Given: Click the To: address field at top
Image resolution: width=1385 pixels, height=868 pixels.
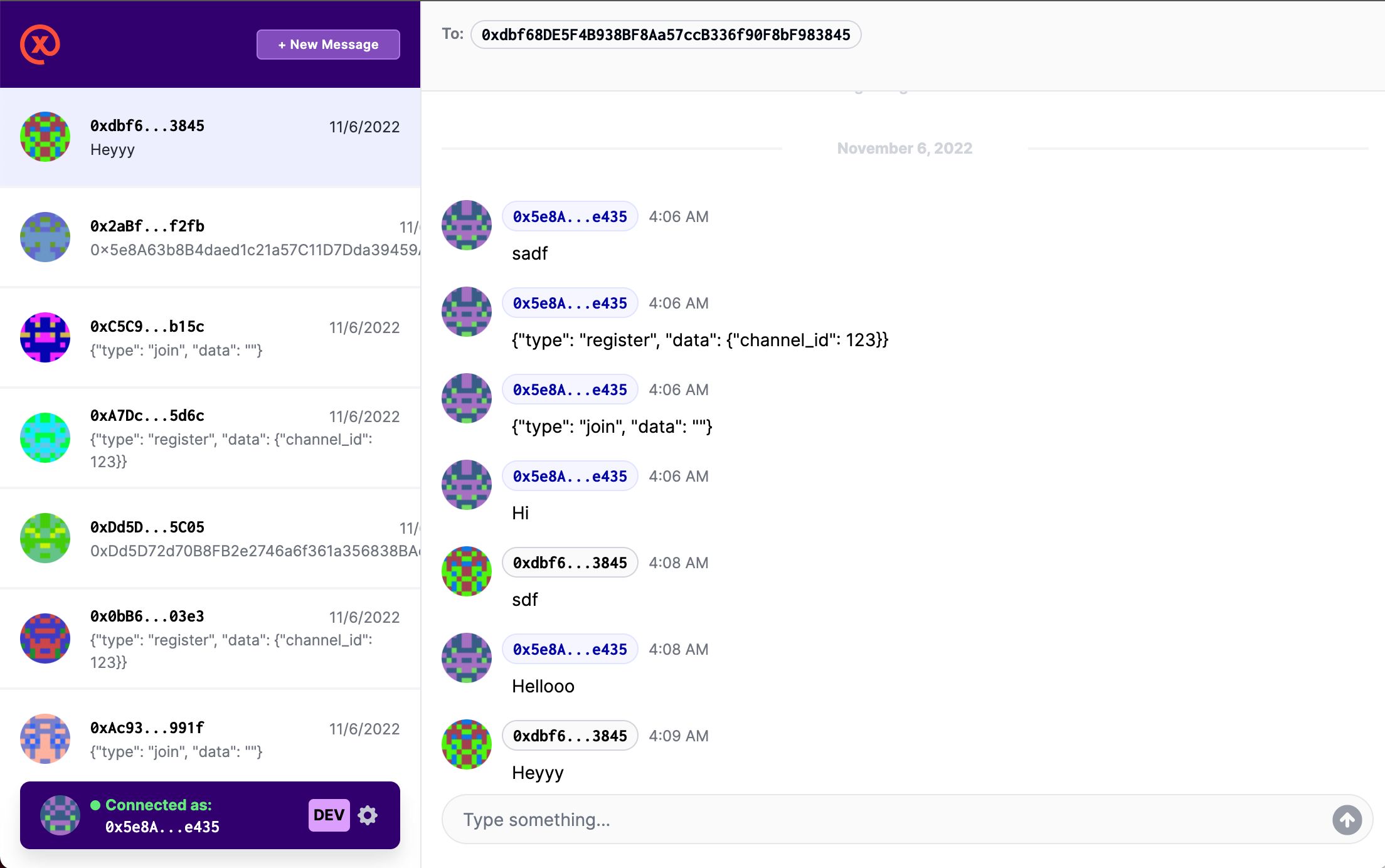Looking at the screenshot, I should pos(665,35).
